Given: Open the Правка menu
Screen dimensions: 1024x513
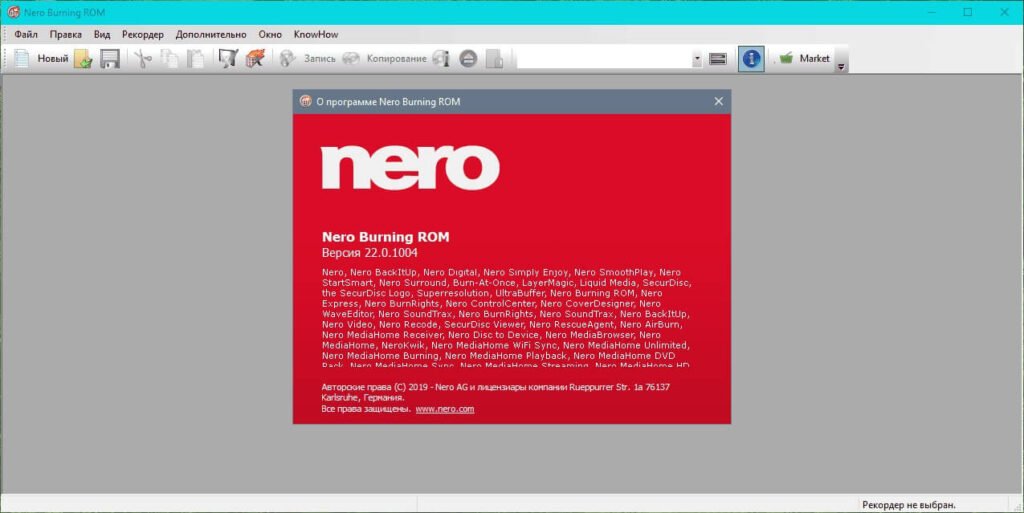Looking at the screenshot, I should point(65,35).
